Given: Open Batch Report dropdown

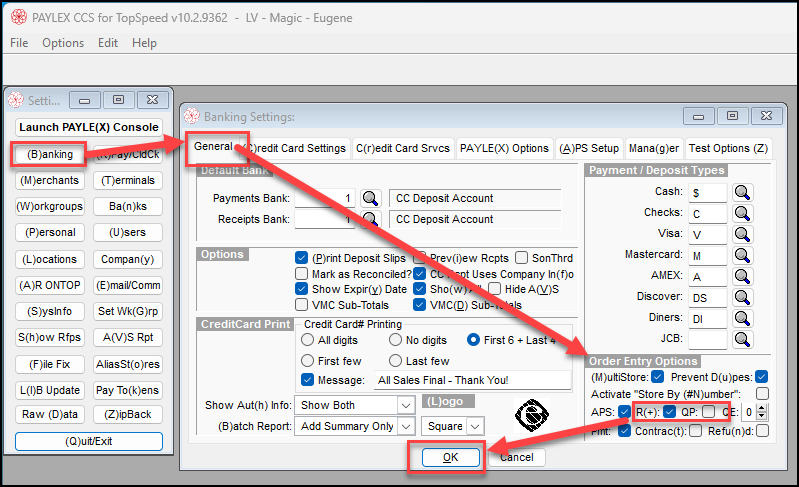Looking at the screenshot, I should pos(406,426).
